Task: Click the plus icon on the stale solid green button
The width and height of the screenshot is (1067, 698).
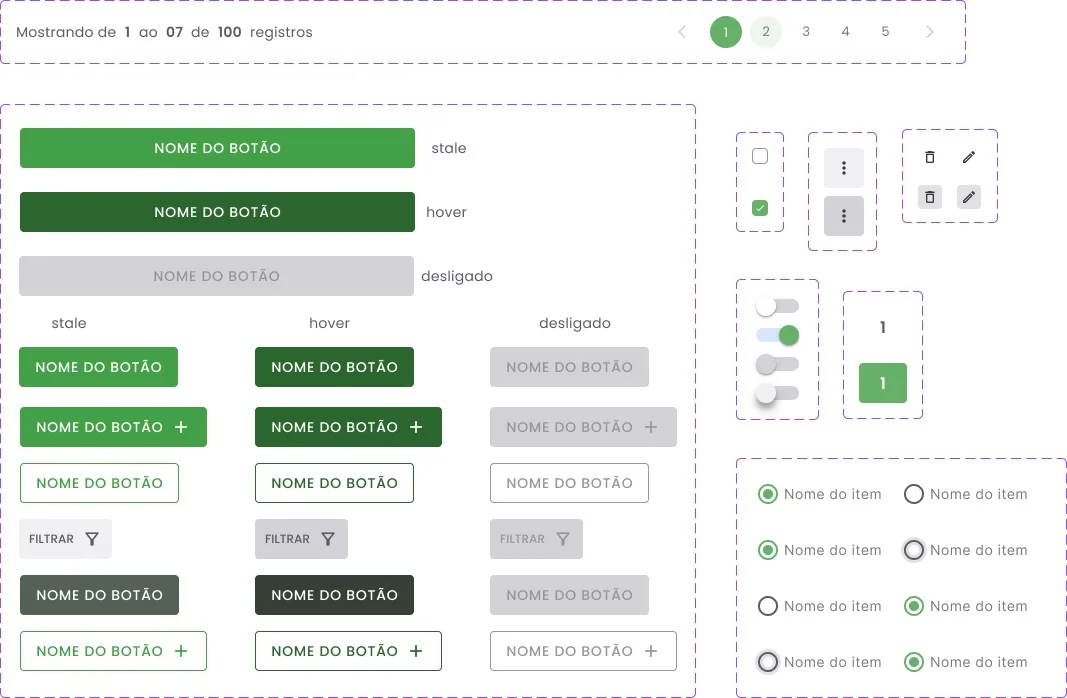Action: (x=181, y=427)
